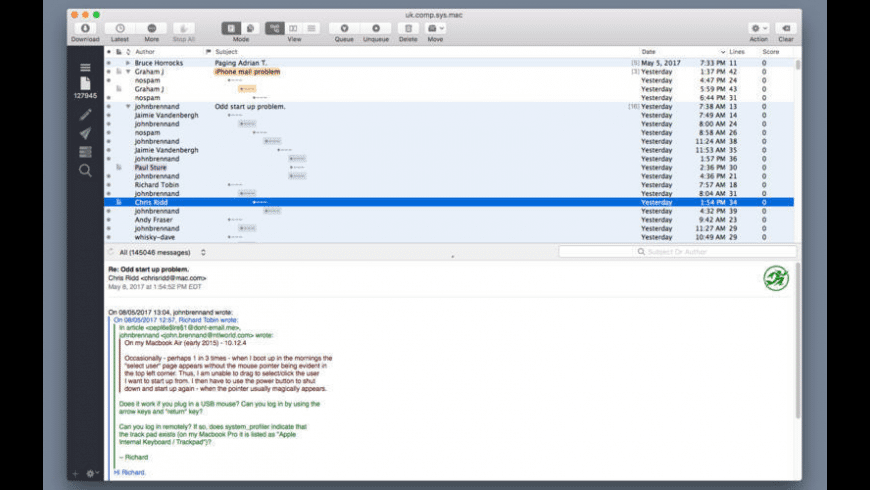Open the magnifier search icon in the sidebar
This screenshot has width=870, height=490.
point(85,170)
